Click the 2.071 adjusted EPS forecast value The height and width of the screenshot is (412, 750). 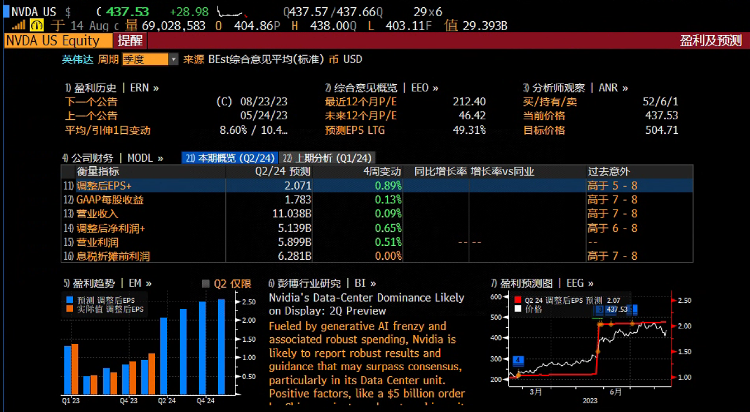pos(298,186)
